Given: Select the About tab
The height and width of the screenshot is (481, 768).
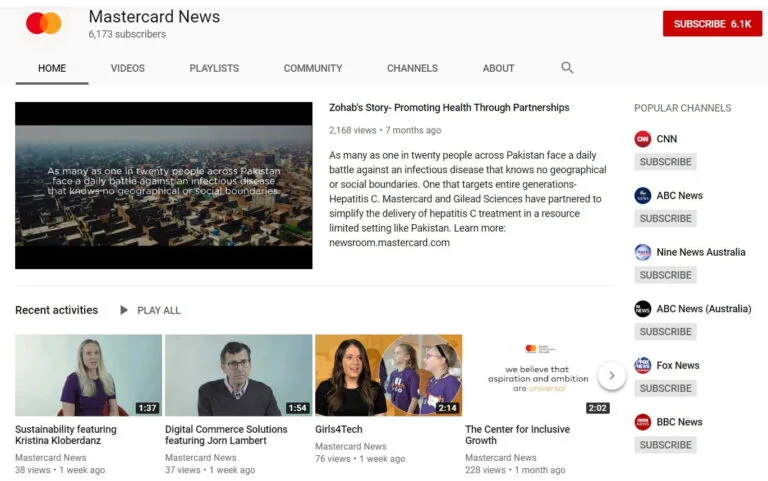Looking at the screenshot, I should [498, 68].
